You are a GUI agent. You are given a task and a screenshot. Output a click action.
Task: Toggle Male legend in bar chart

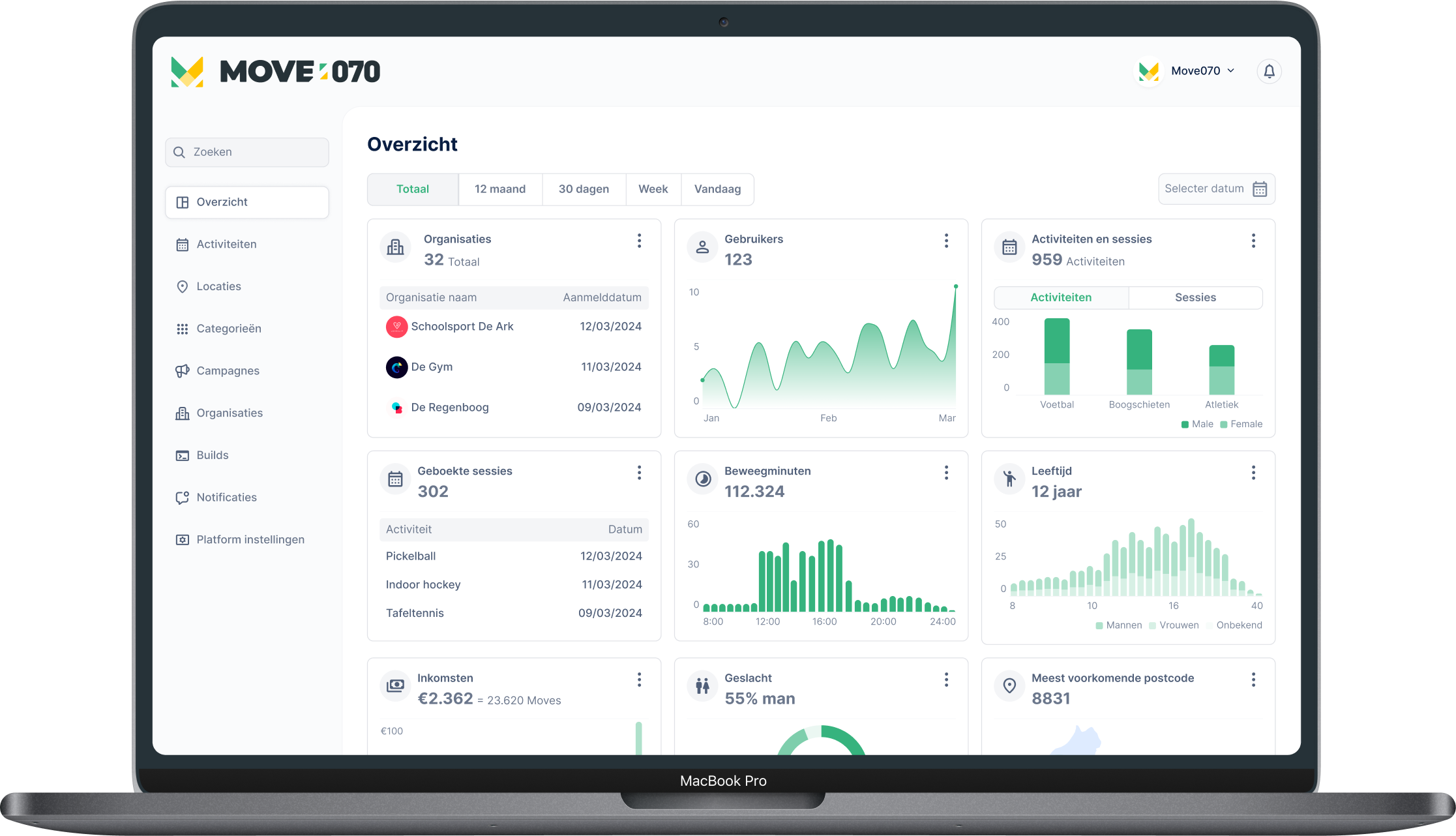pyautogui.click(x=1196, y=425)
